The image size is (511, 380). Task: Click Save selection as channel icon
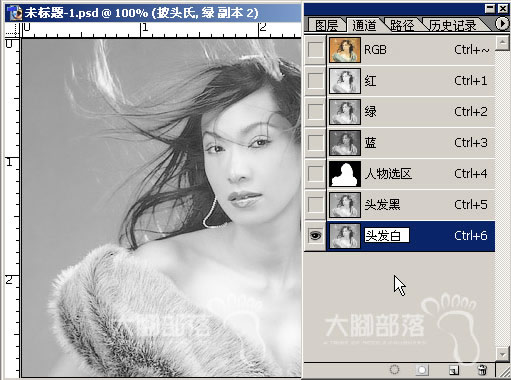pos(422,370)
